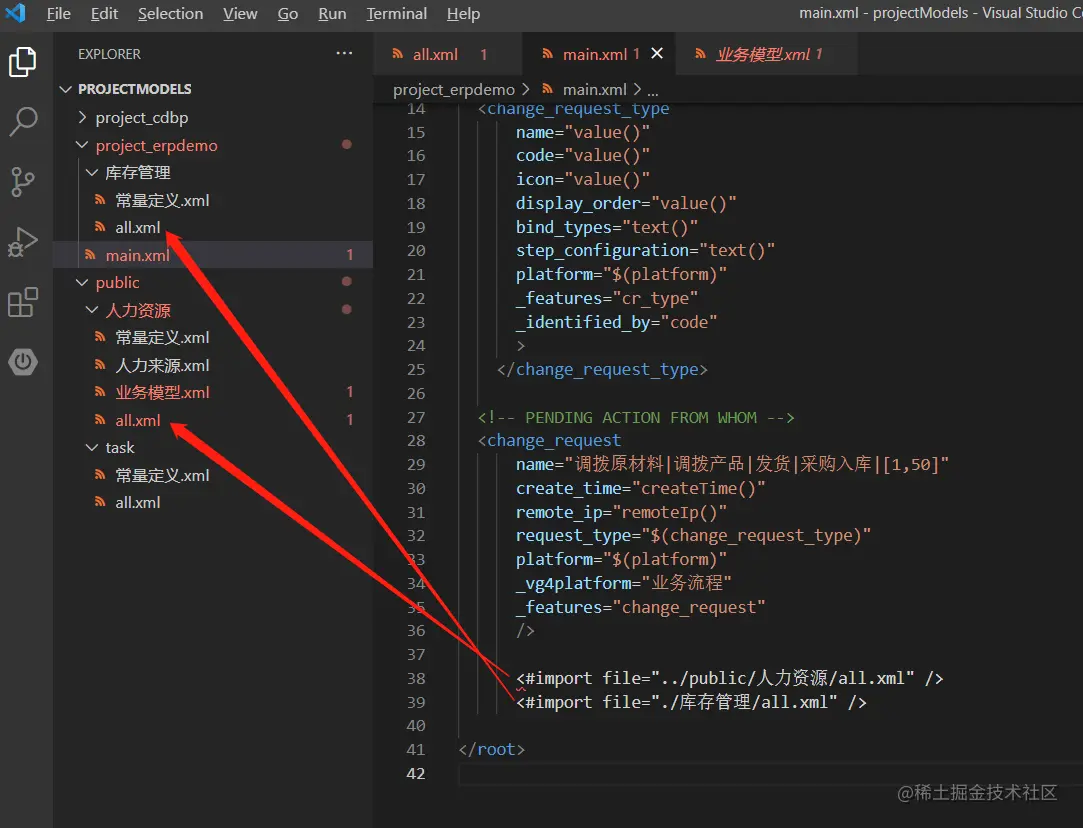This screenshot has height=828, width=1083.
Task: Open the File menu
Action: [58, 13]
